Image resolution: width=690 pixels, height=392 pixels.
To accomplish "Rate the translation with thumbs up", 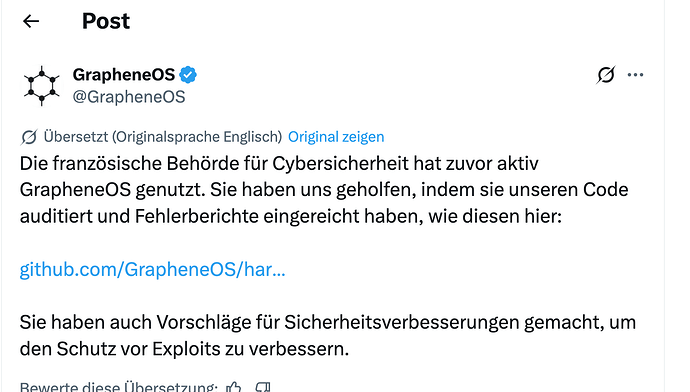I will point(234,387).
